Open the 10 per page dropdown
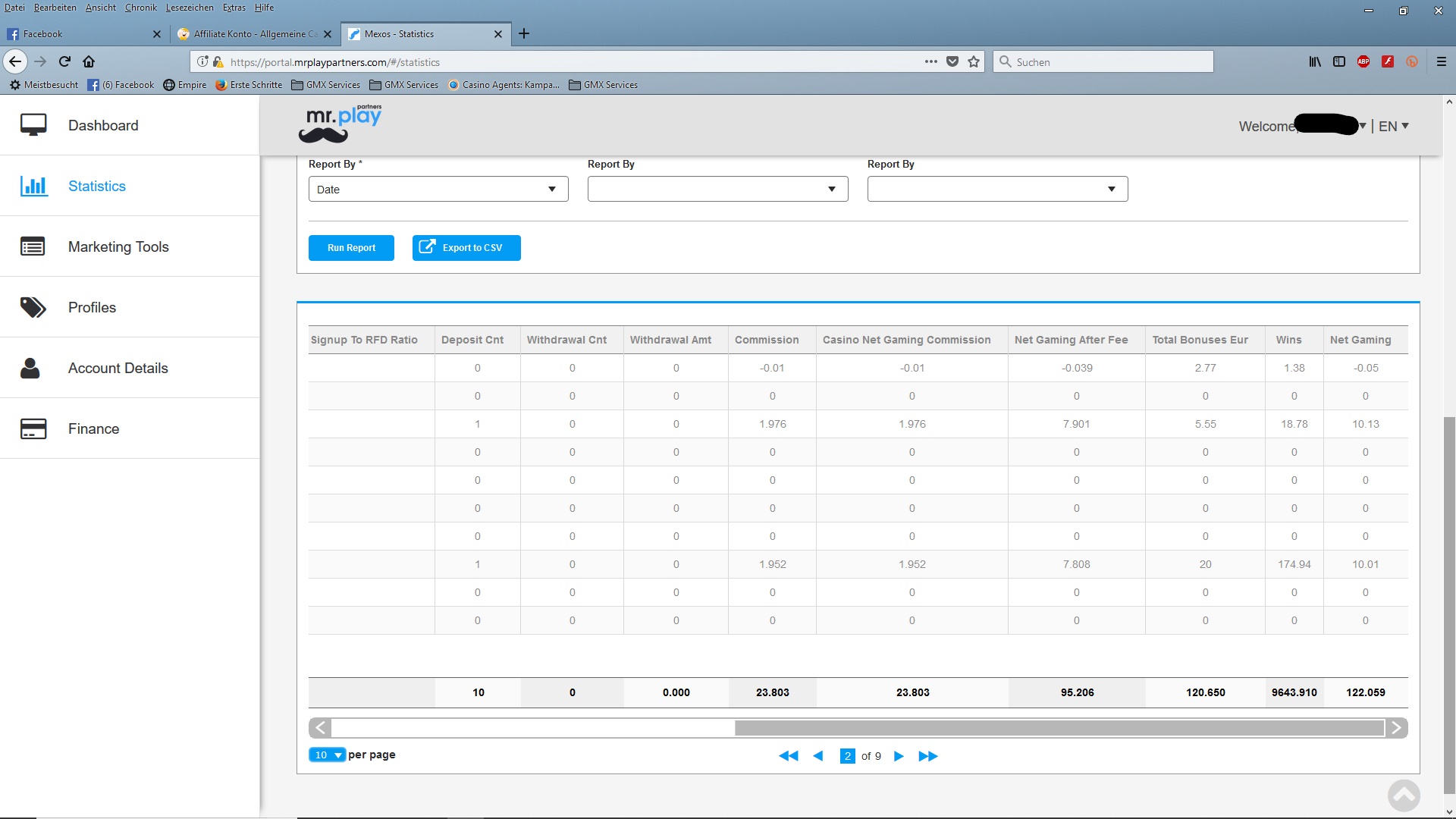Screen dimensions: 1456x819 pyautogui.click(x=327, y=755)
